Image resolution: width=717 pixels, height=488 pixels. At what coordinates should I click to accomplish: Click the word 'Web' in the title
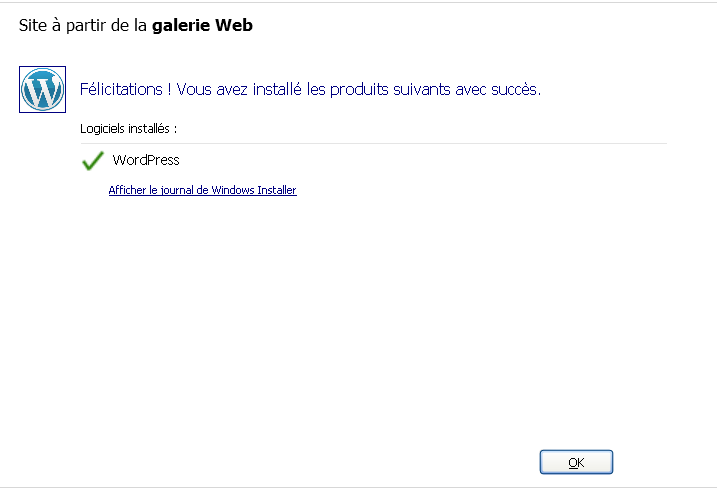[235, 26]
